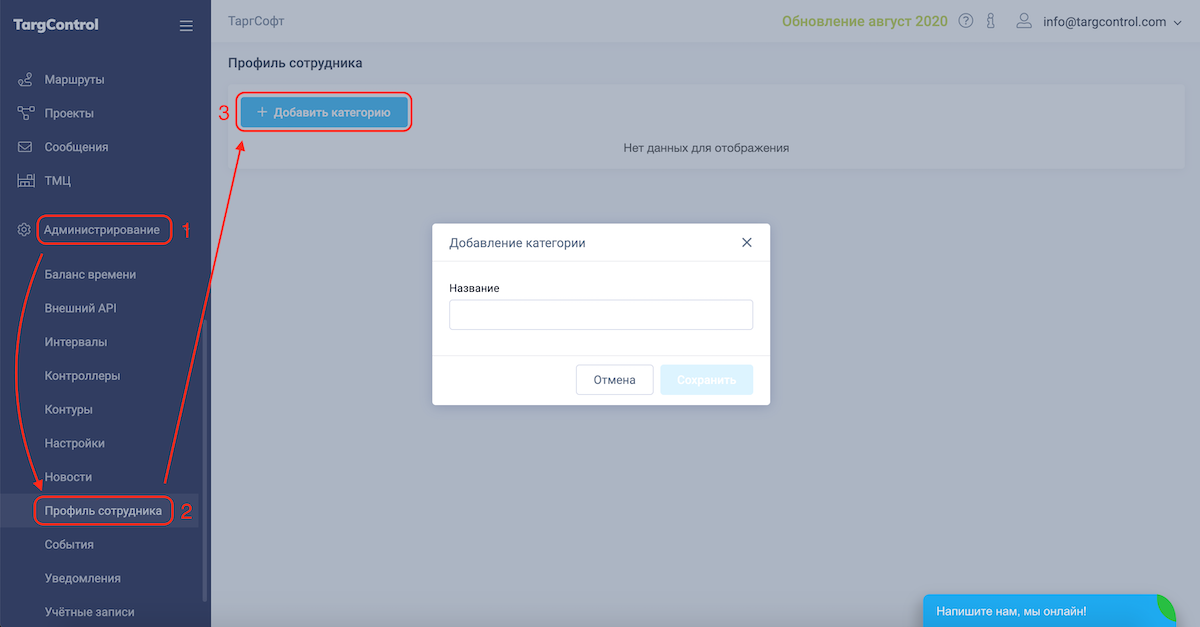Open chat widget Напишите нам, мы онлайн

(1049, 610)
